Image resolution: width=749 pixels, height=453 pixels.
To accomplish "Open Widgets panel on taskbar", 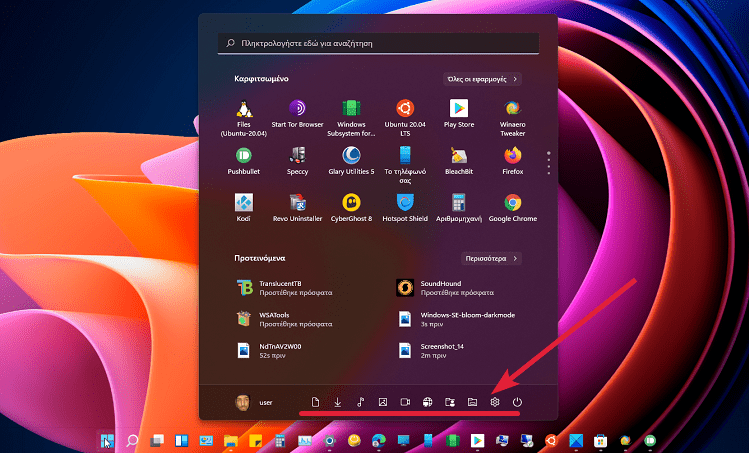I will [182, 441].
